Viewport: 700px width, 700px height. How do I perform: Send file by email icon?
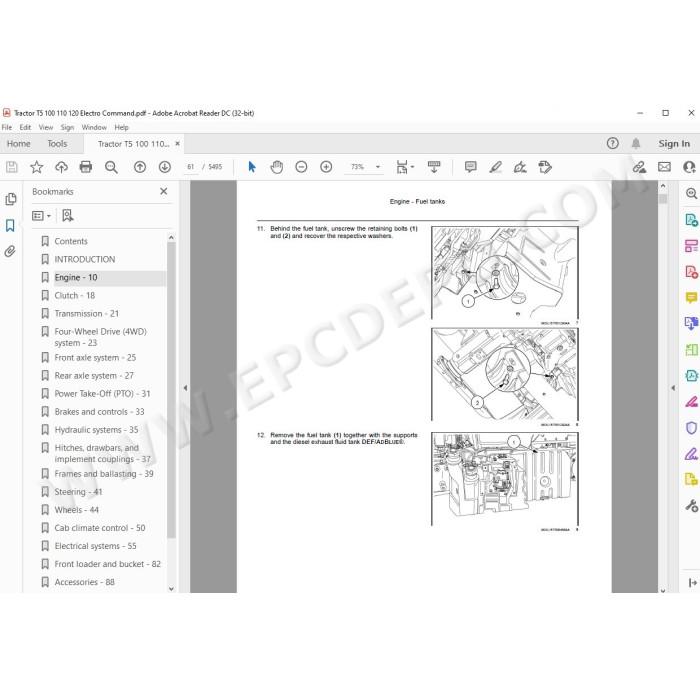(664, 167)
